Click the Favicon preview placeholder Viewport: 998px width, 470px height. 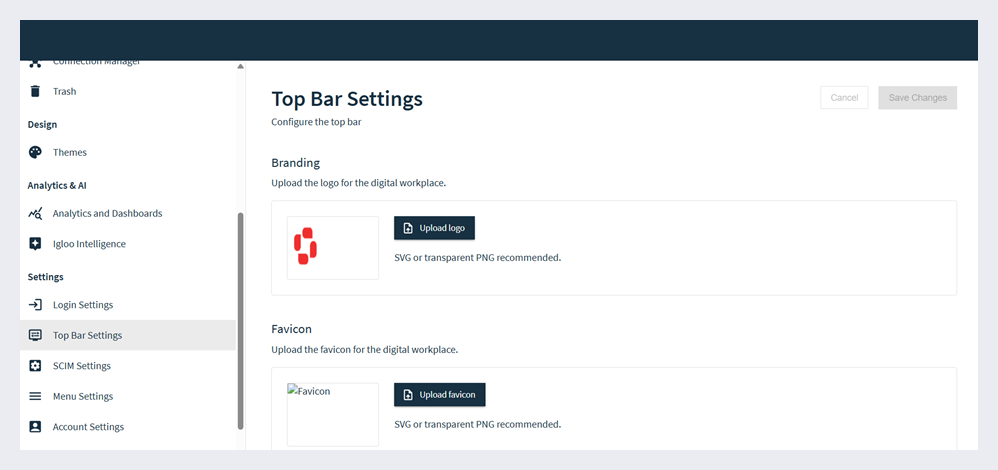coord(333,415)
